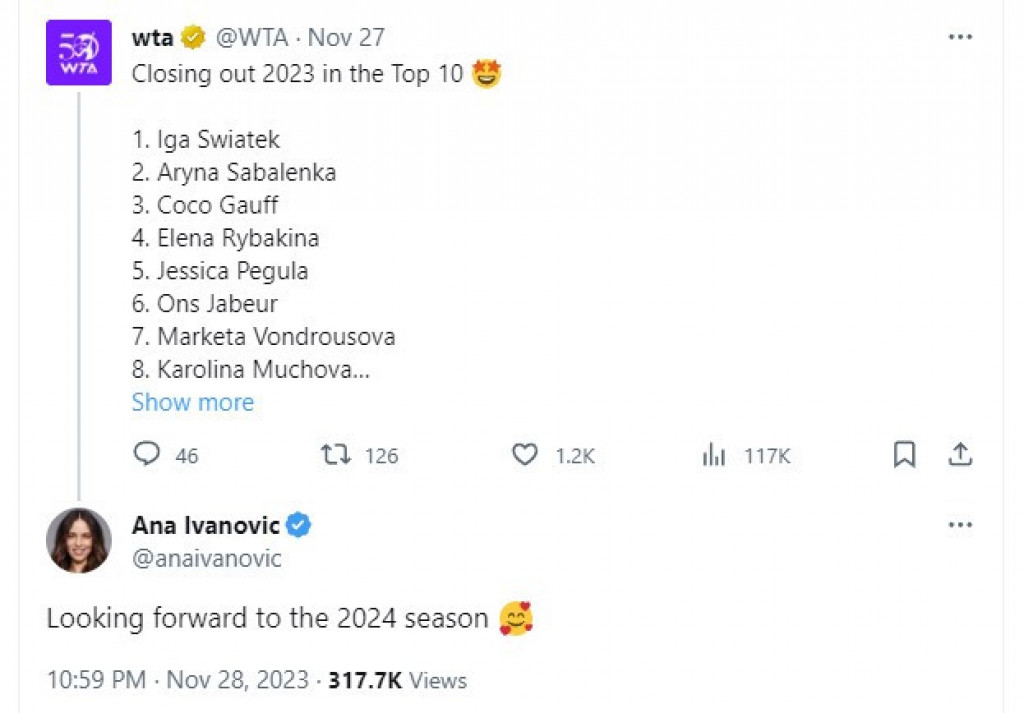Image resolution: width=1024 pixels, height=713 pixels.
Task: Open view analytics icon showing 117K
Action: [714, 455]
